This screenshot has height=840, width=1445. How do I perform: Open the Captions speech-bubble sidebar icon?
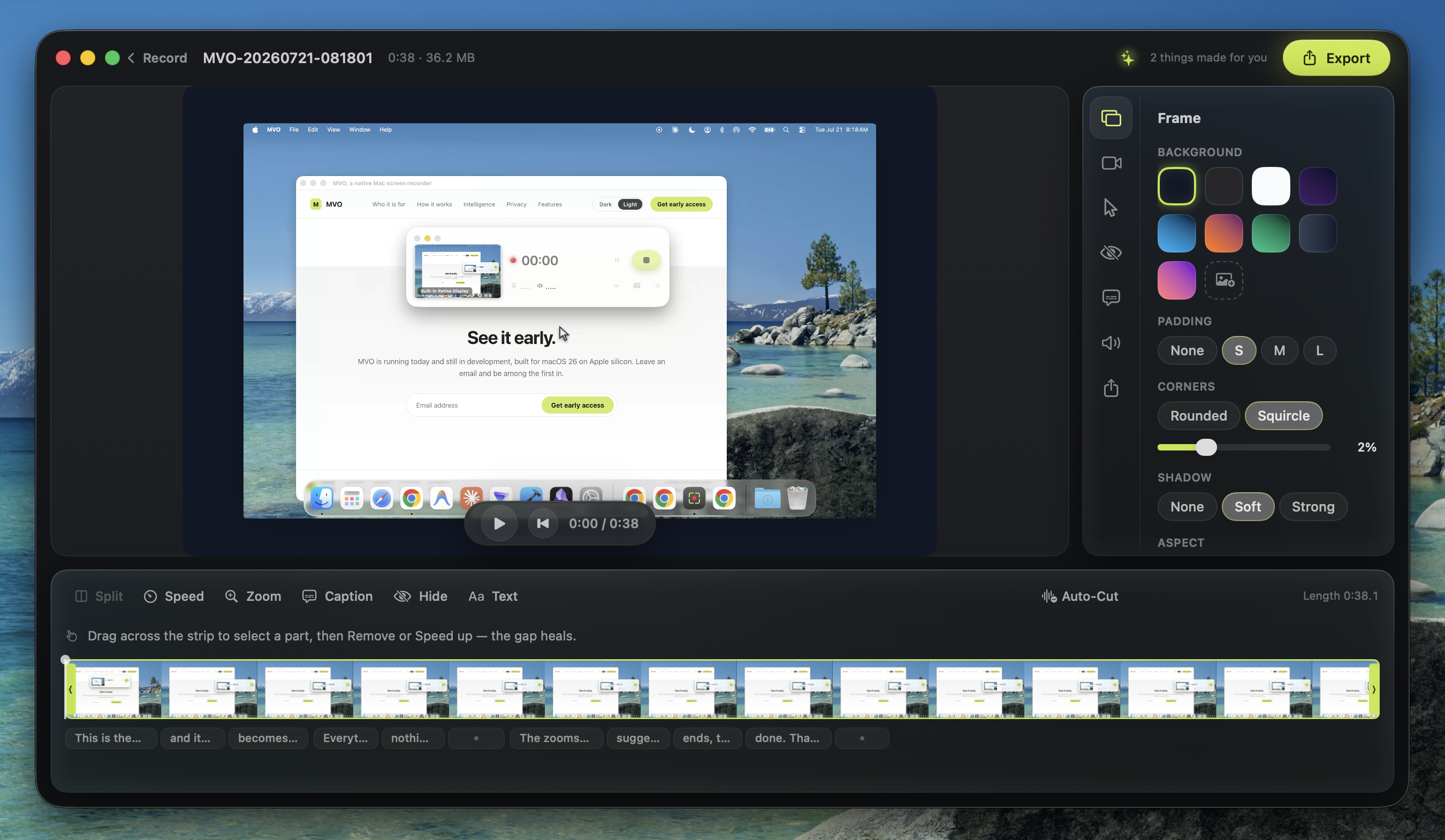pyautogui.click(x=1111, y=297)
